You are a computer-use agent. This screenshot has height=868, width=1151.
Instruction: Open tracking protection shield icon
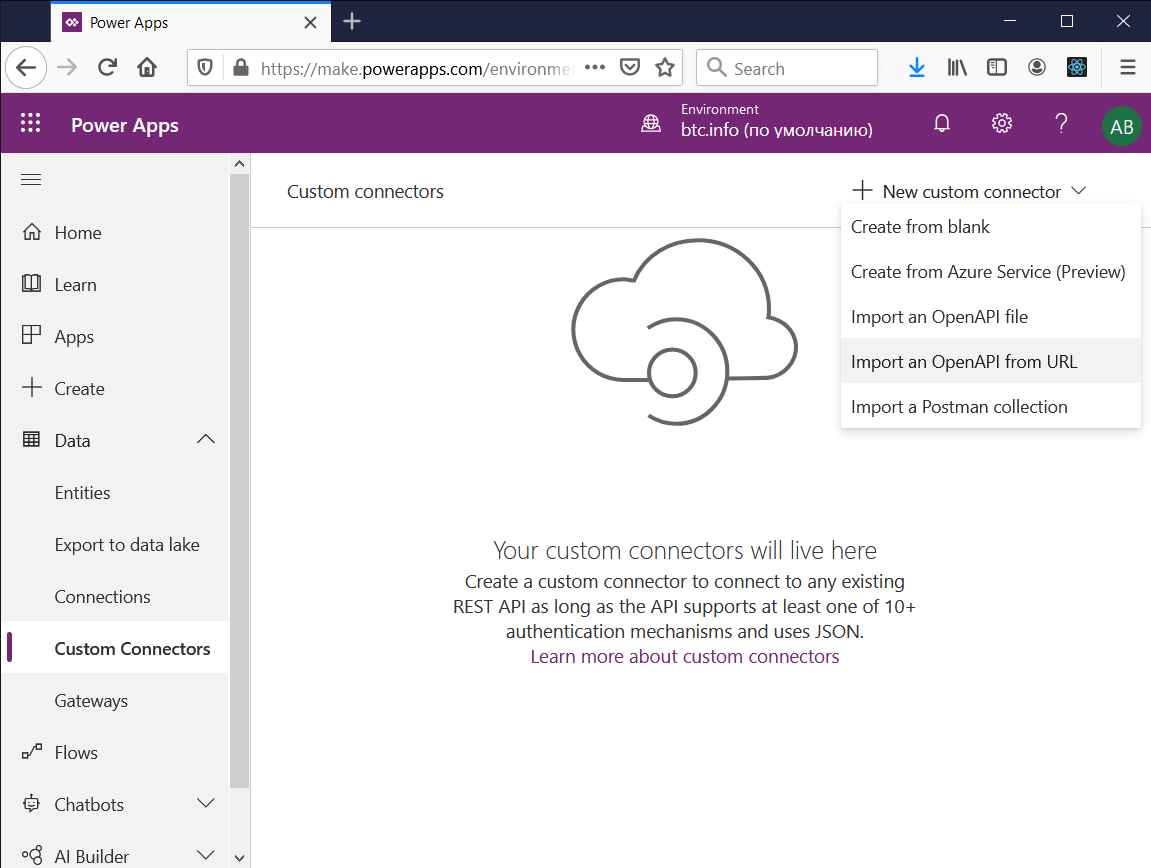pyautogui.click(x=206, y=68)
